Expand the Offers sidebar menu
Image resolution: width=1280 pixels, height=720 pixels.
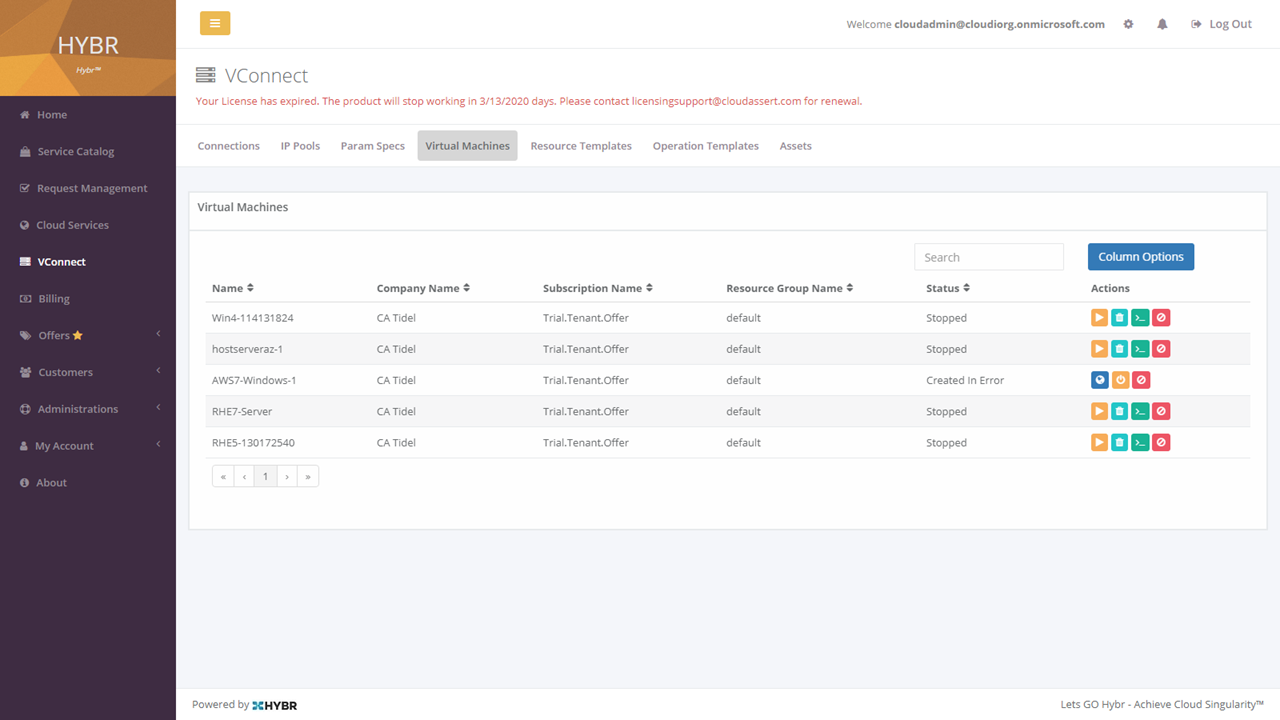tap(88, 335)
